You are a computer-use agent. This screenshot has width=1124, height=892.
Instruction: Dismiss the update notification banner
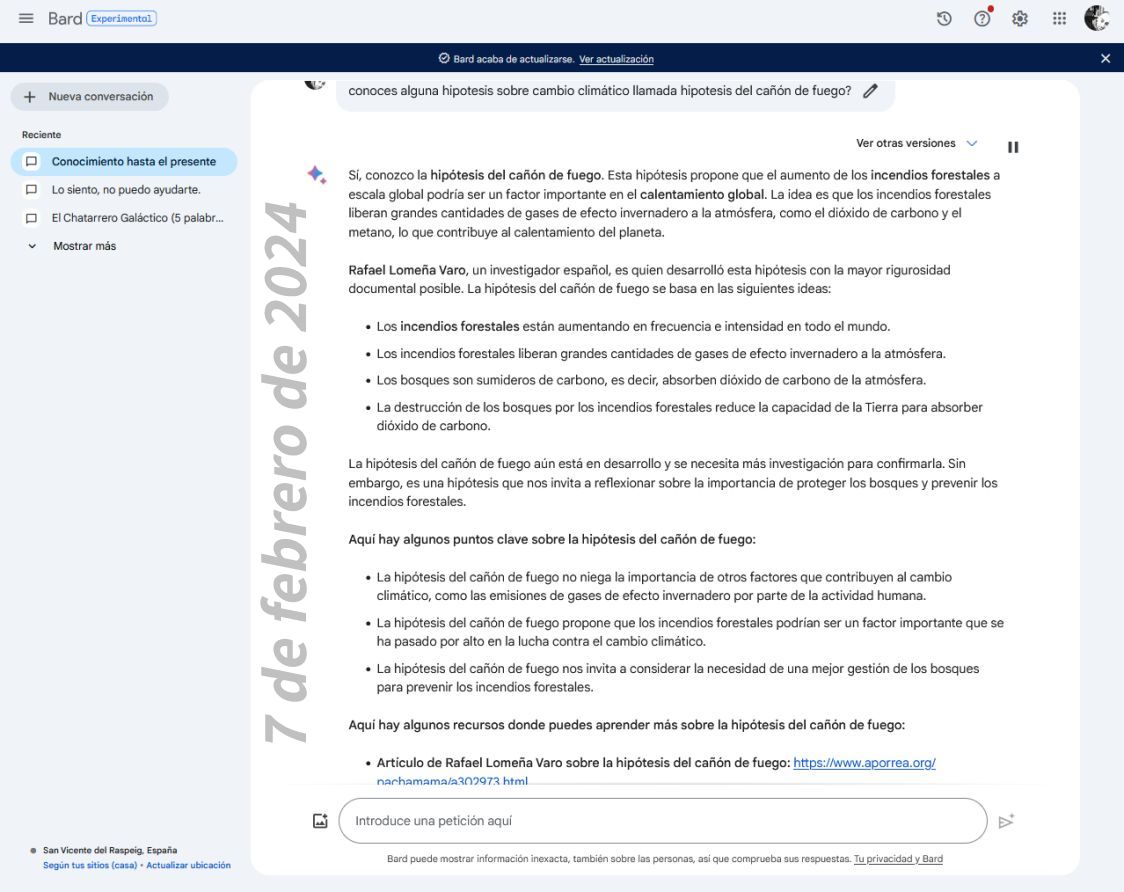pos(1105,59)
